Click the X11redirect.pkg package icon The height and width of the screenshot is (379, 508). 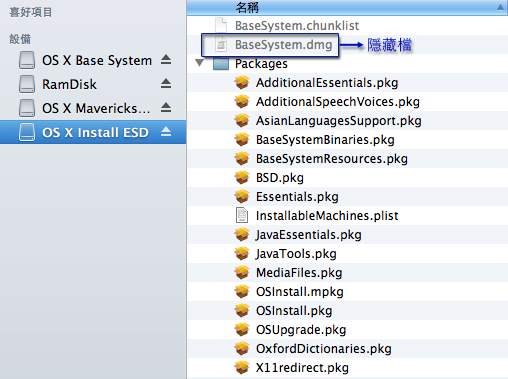[242, 367]
